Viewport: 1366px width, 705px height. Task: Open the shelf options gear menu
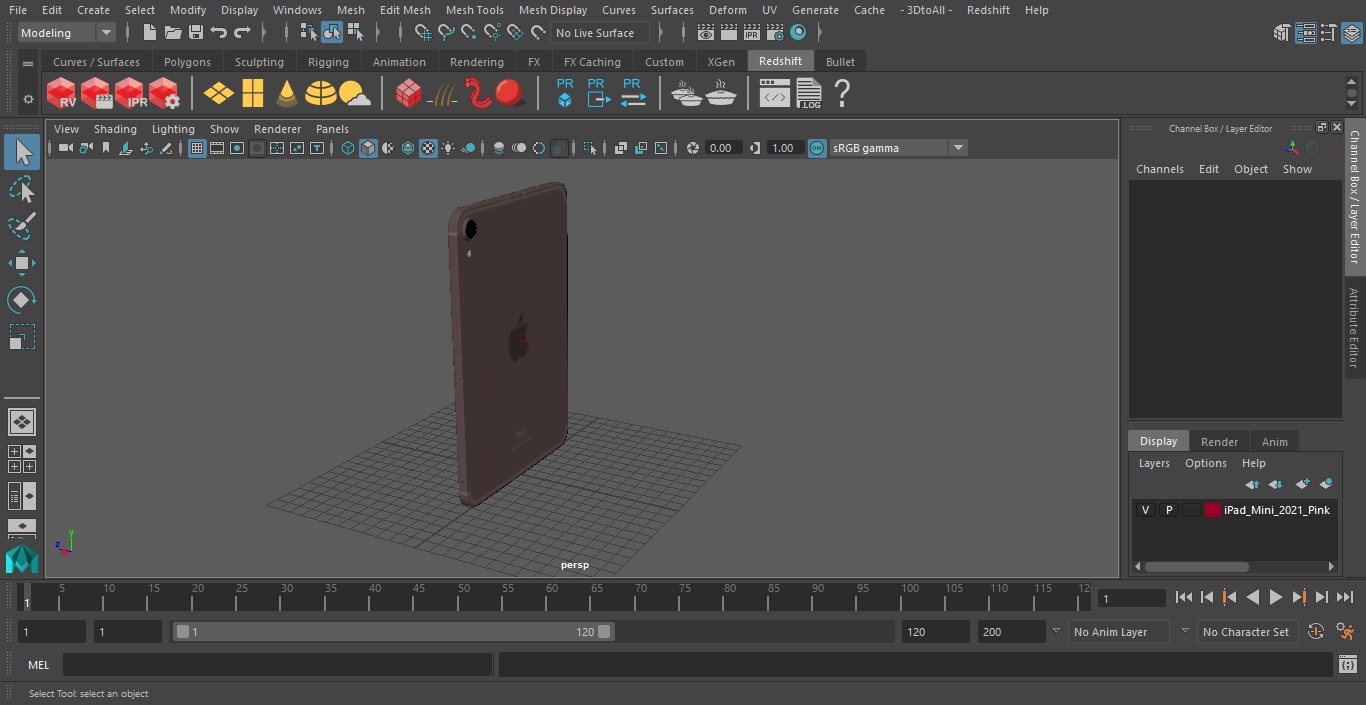28,99
